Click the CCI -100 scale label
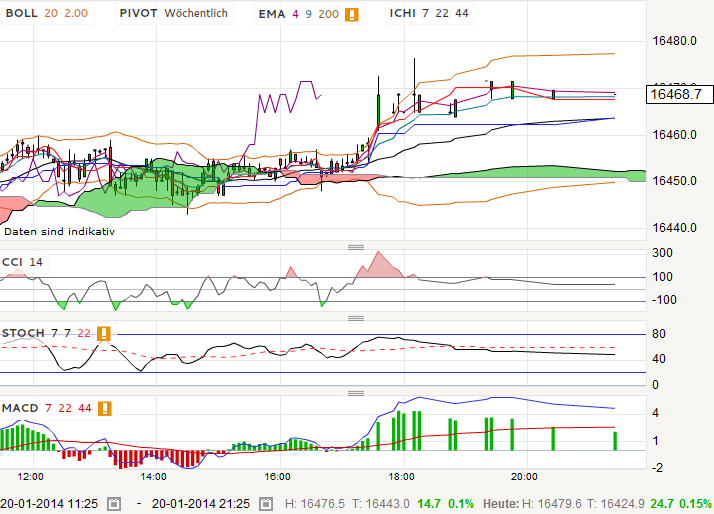The height and width of the screenshot is (514, 714). click(664, 300)
